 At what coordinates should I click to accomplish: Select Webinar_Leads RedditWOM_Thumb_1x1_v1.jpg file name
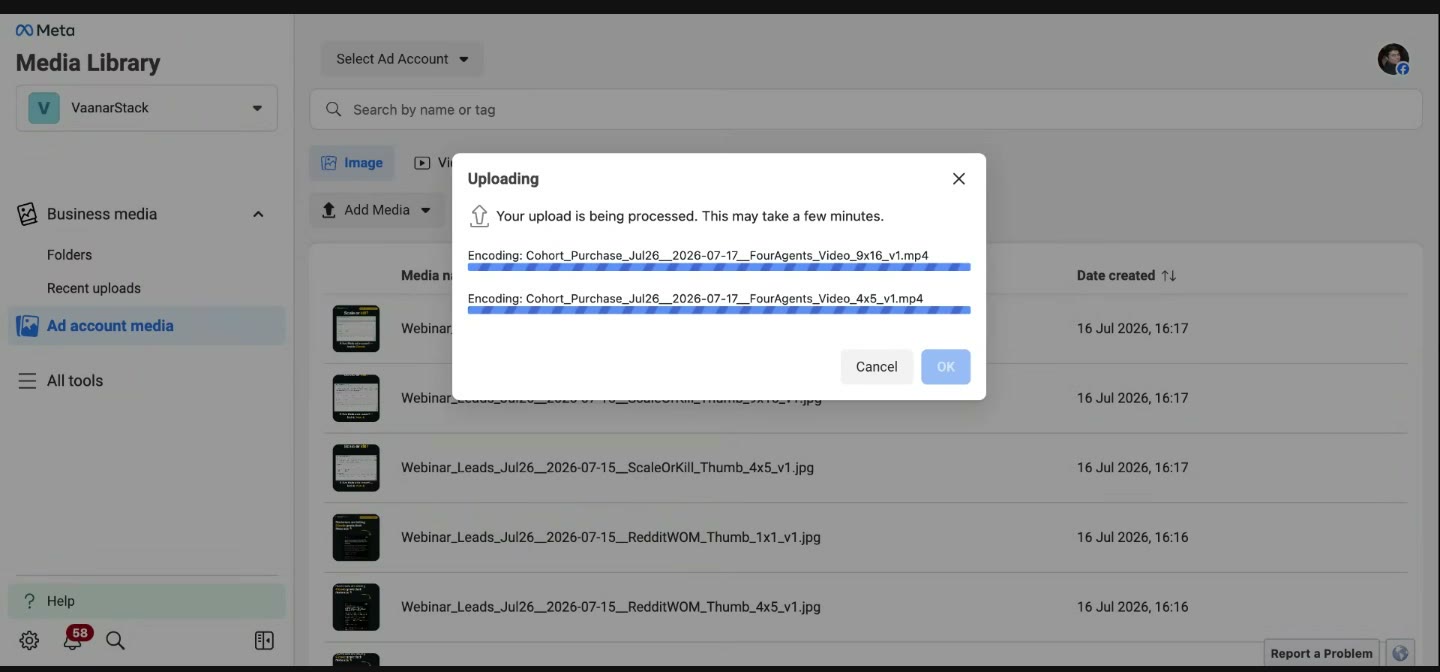click(611, 537)
